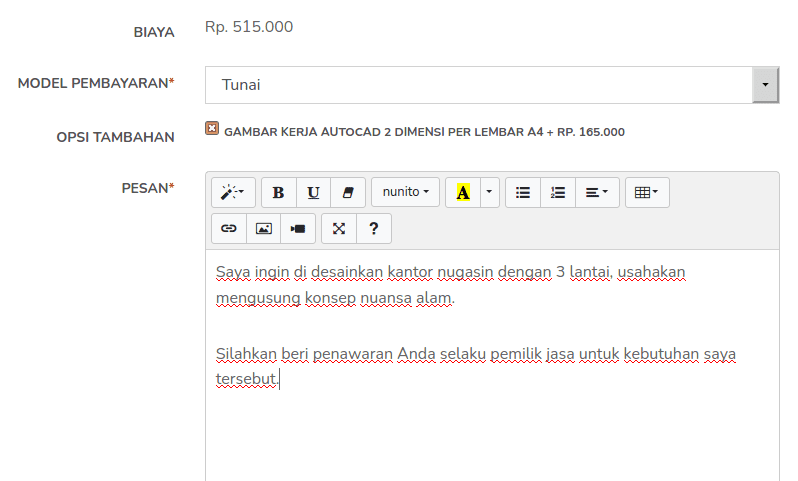
Task: Toggle full screen editor mode
Action: click(339, 229)
